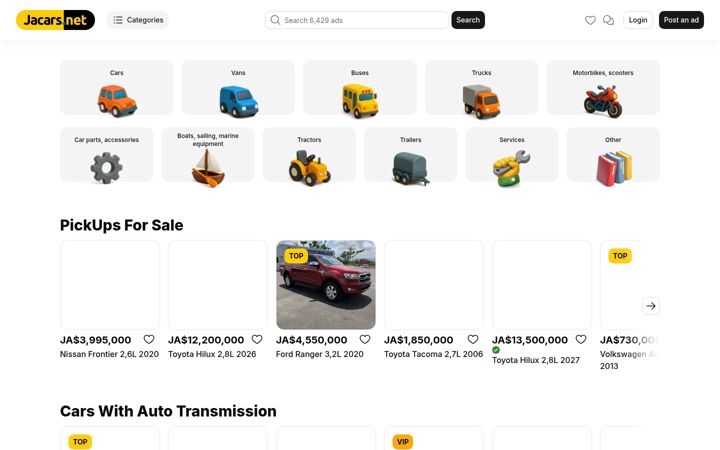This screenshot has width=720, height=450.
Task: Open the red Ford Ranger photo
Action: click(x=326, y=285)
